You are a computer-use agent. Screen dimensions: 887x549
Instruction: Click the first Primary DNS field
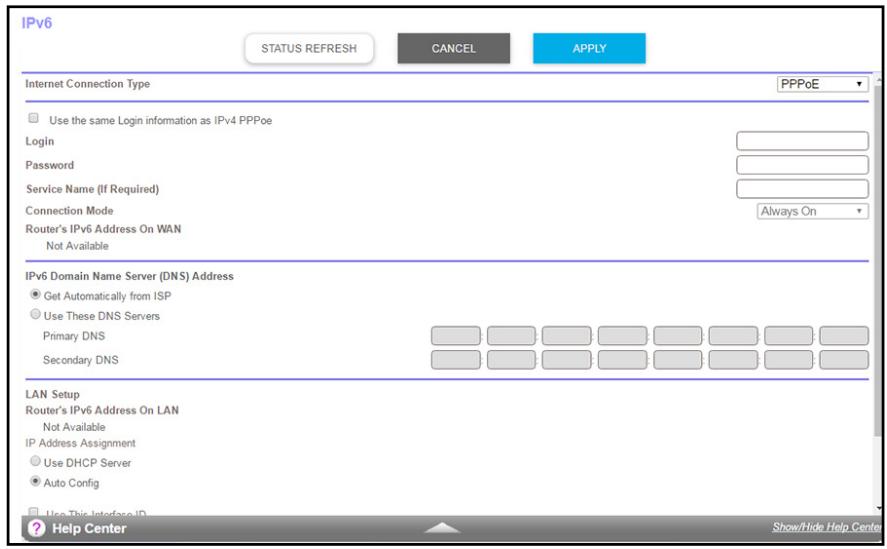(x=456, y=336)
